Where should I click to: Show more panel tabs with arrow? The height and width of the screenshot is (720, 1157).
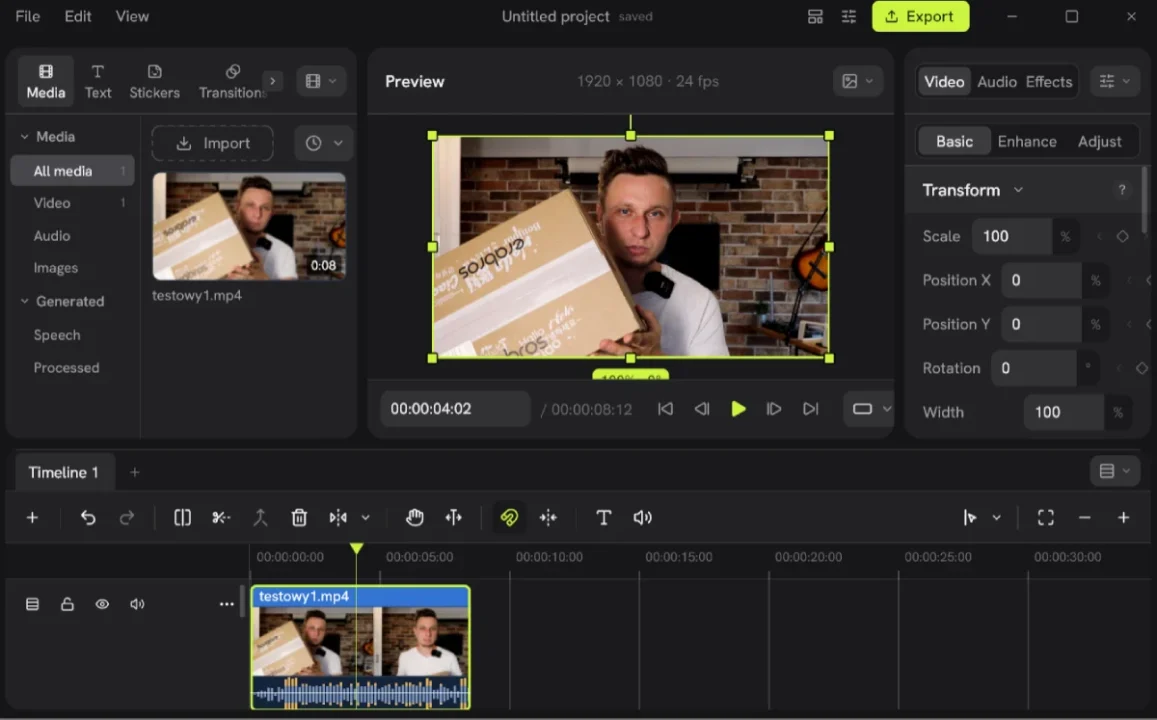(x=273, y=81)
